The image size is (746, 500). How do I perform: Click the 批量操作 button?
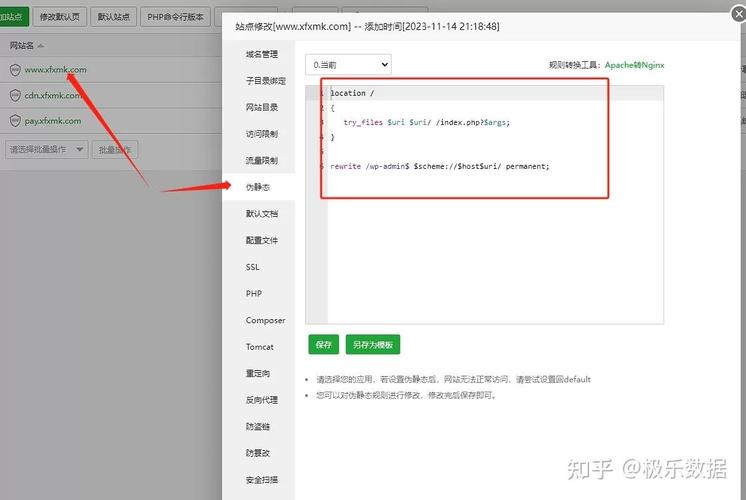[x=115, y=149]
